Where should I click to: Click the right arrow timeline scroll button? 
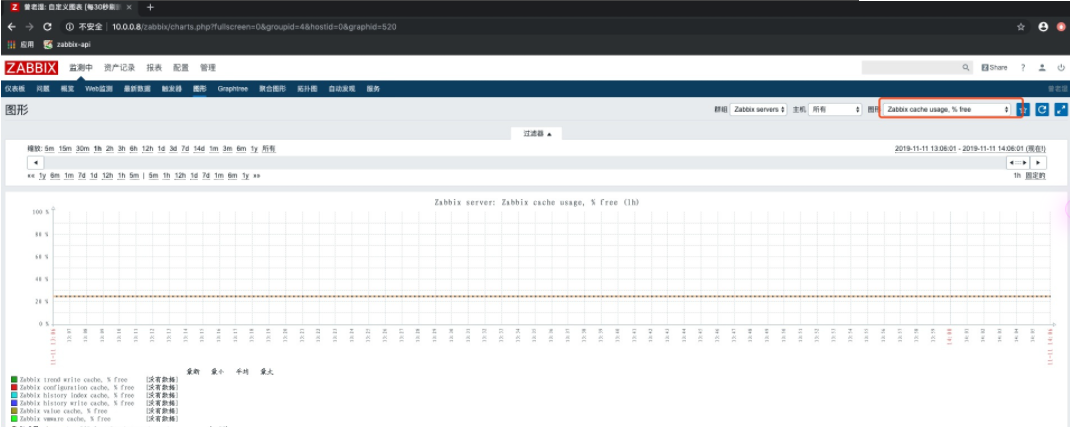1038,163
